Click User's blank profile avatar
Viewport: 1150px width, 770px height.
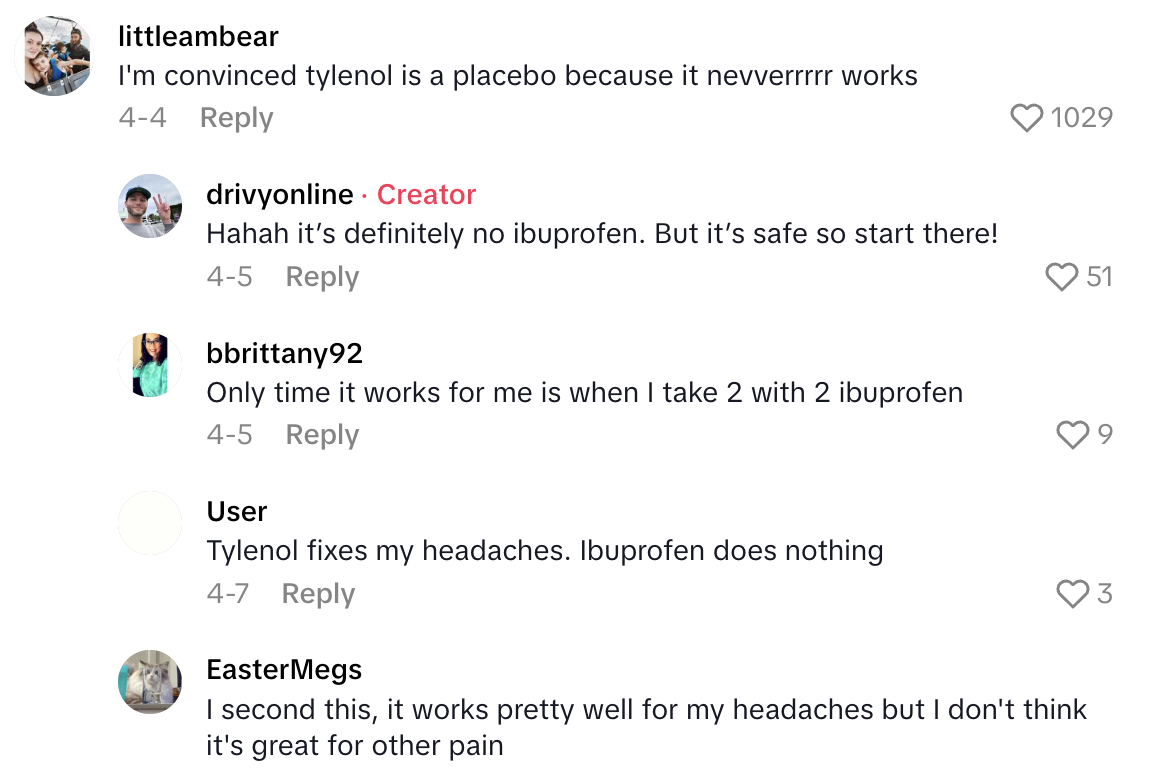pos(150,523)
